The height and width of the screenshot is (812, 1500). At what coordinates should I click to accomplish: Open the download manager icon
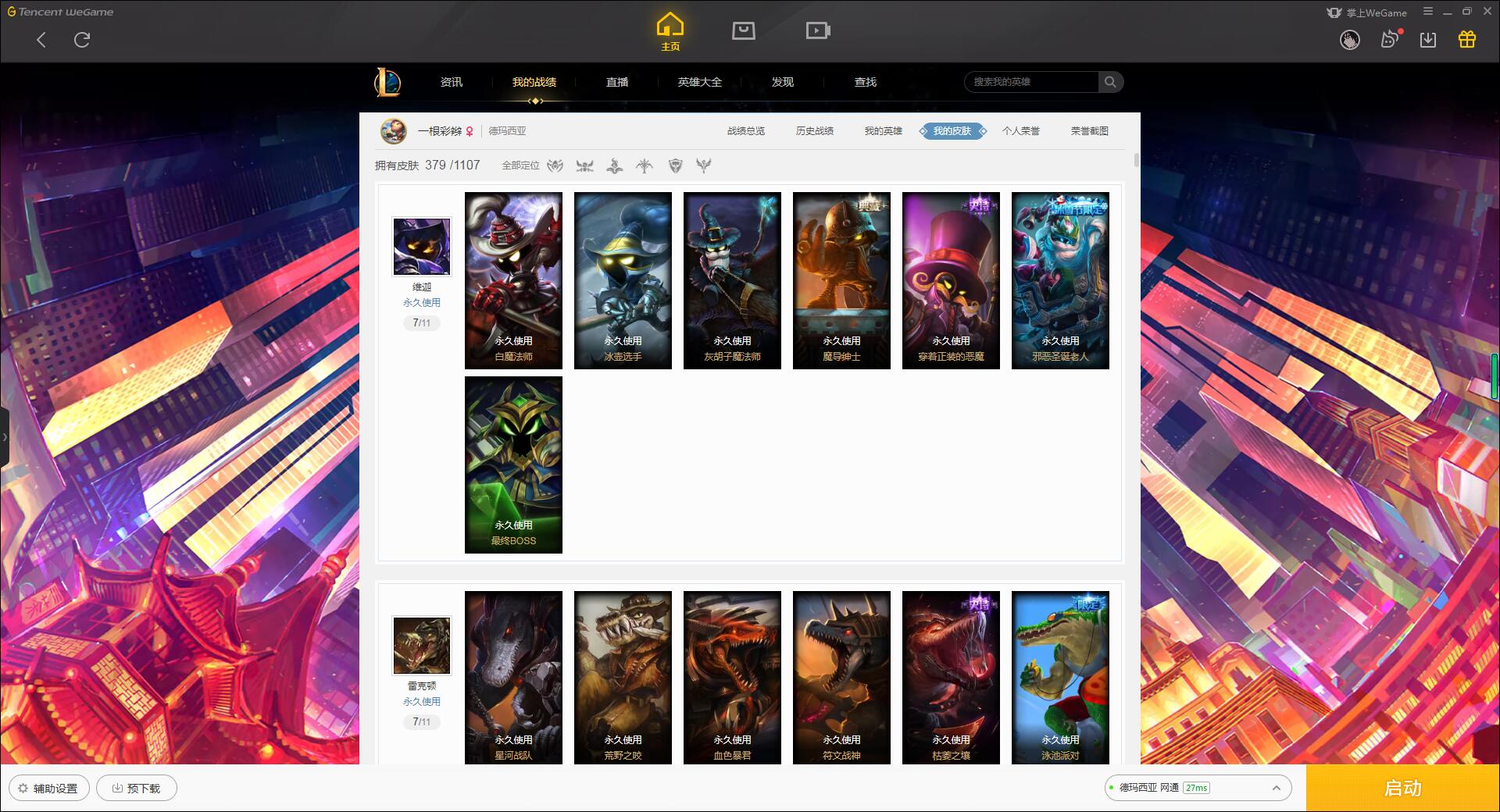tap(1428, 40)
